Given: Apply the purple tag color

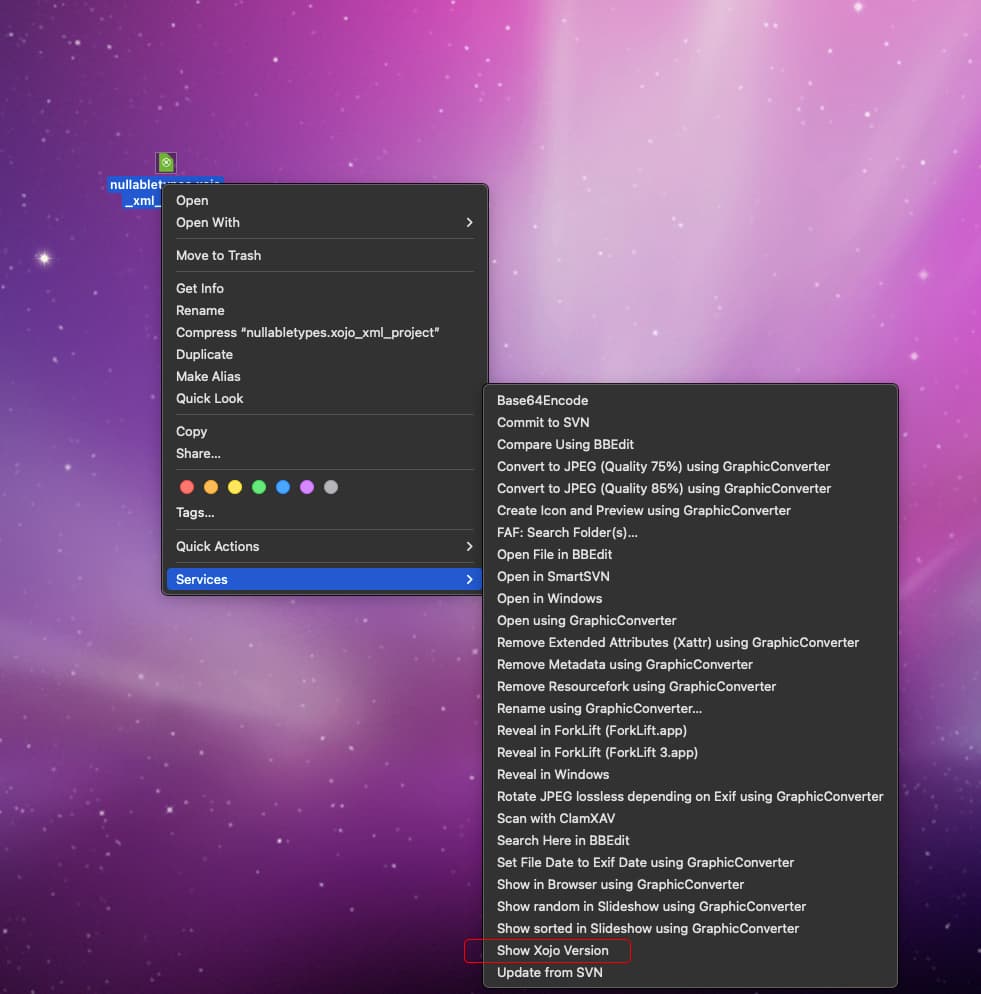Looking at the screenshot, I should pos(307,487).
